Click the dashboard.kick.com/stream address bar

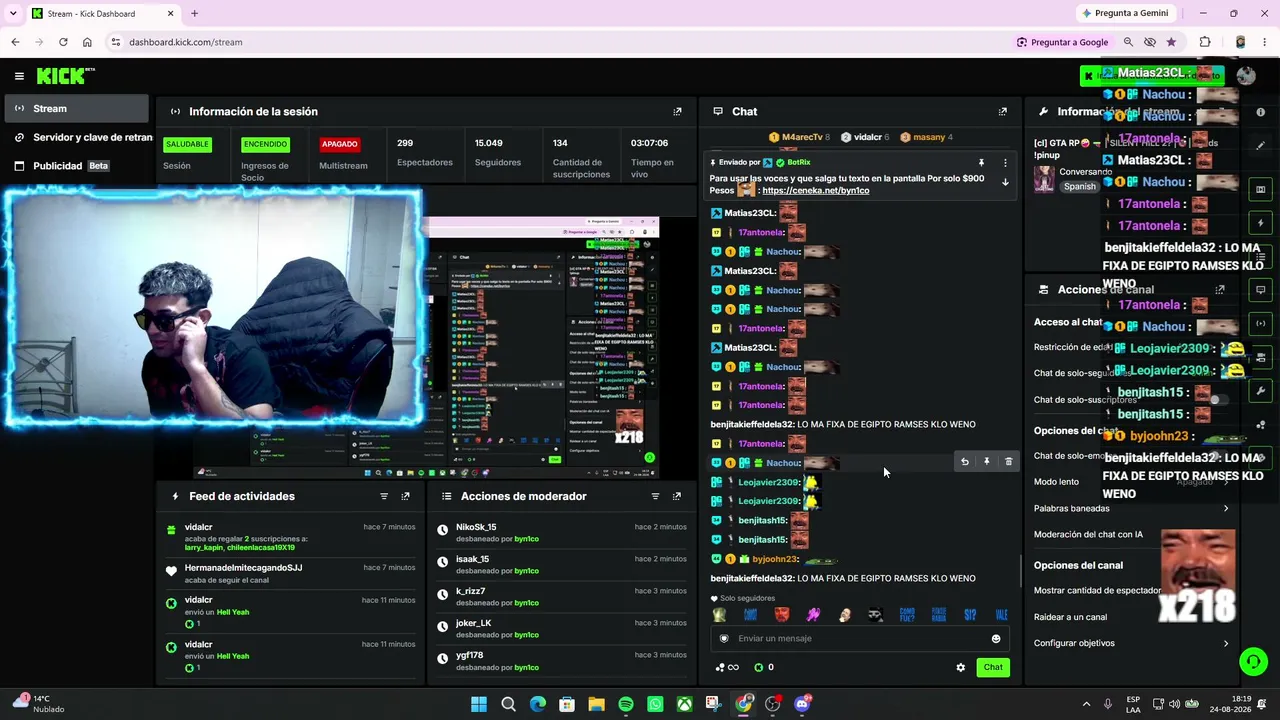tap(560, 42)
